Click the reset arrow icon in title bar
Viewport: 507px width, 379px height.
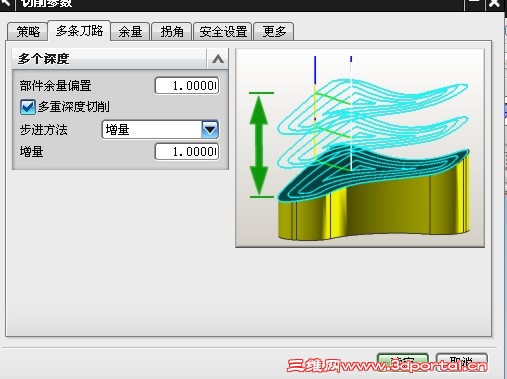click(6, 3)
